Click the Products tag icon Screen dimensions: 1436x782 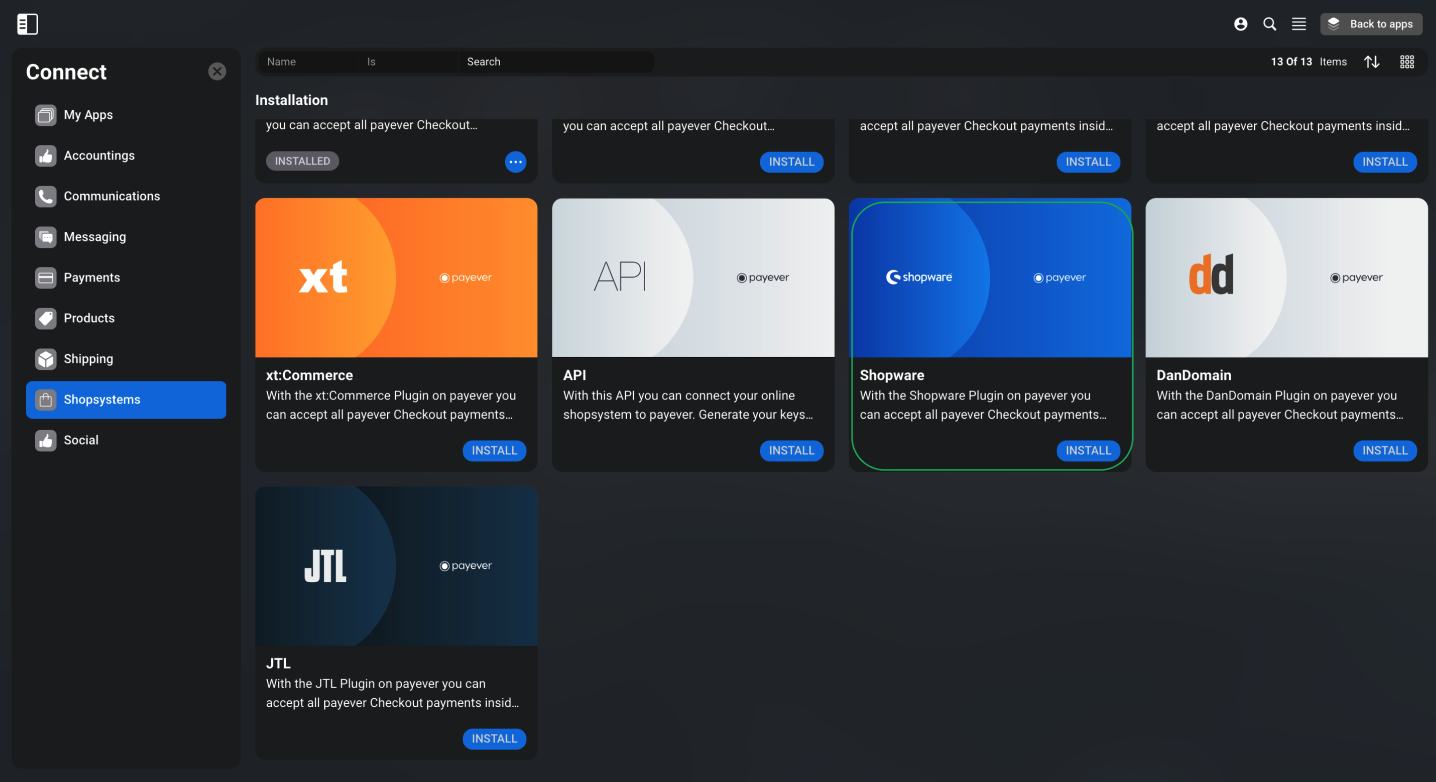pyautogui.click(x=45, y=318)
